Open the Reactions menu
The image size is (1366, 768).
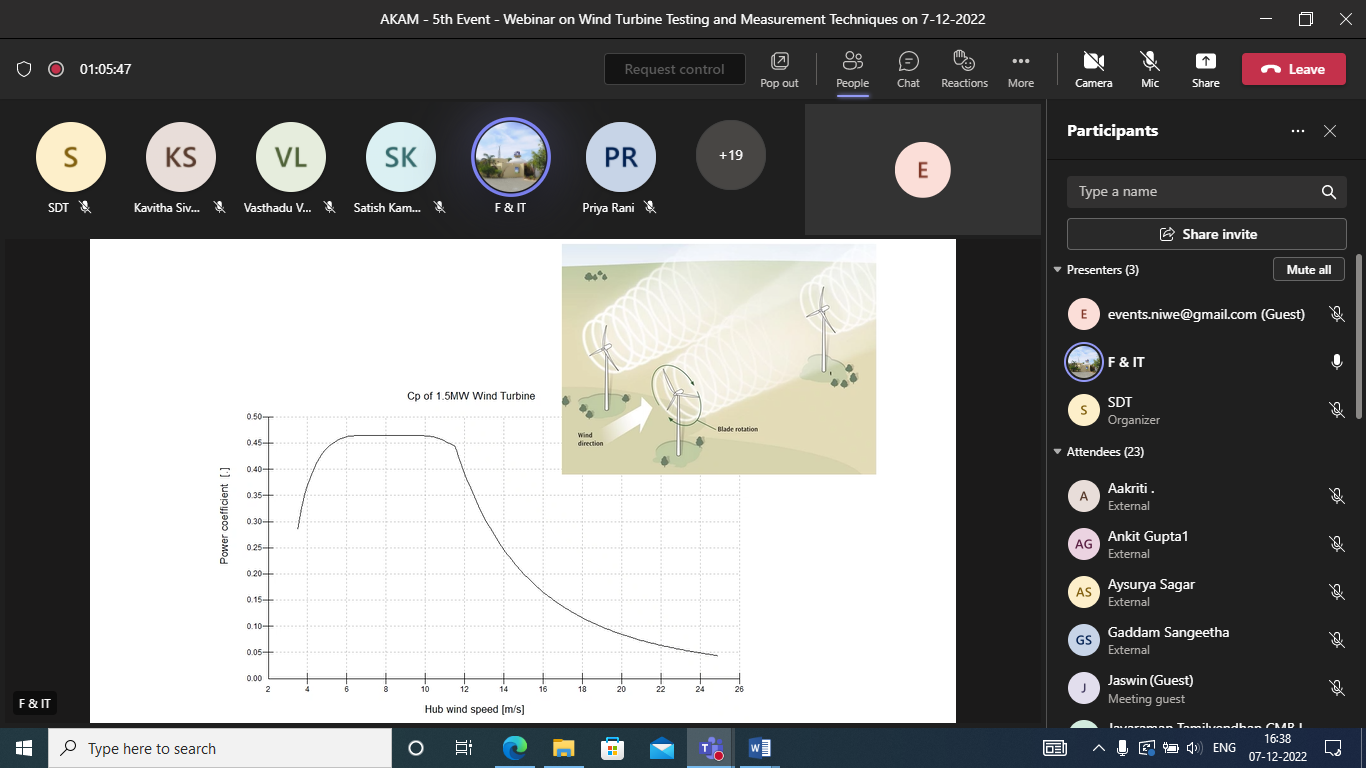pyautogui.click(x=964, y=69)
